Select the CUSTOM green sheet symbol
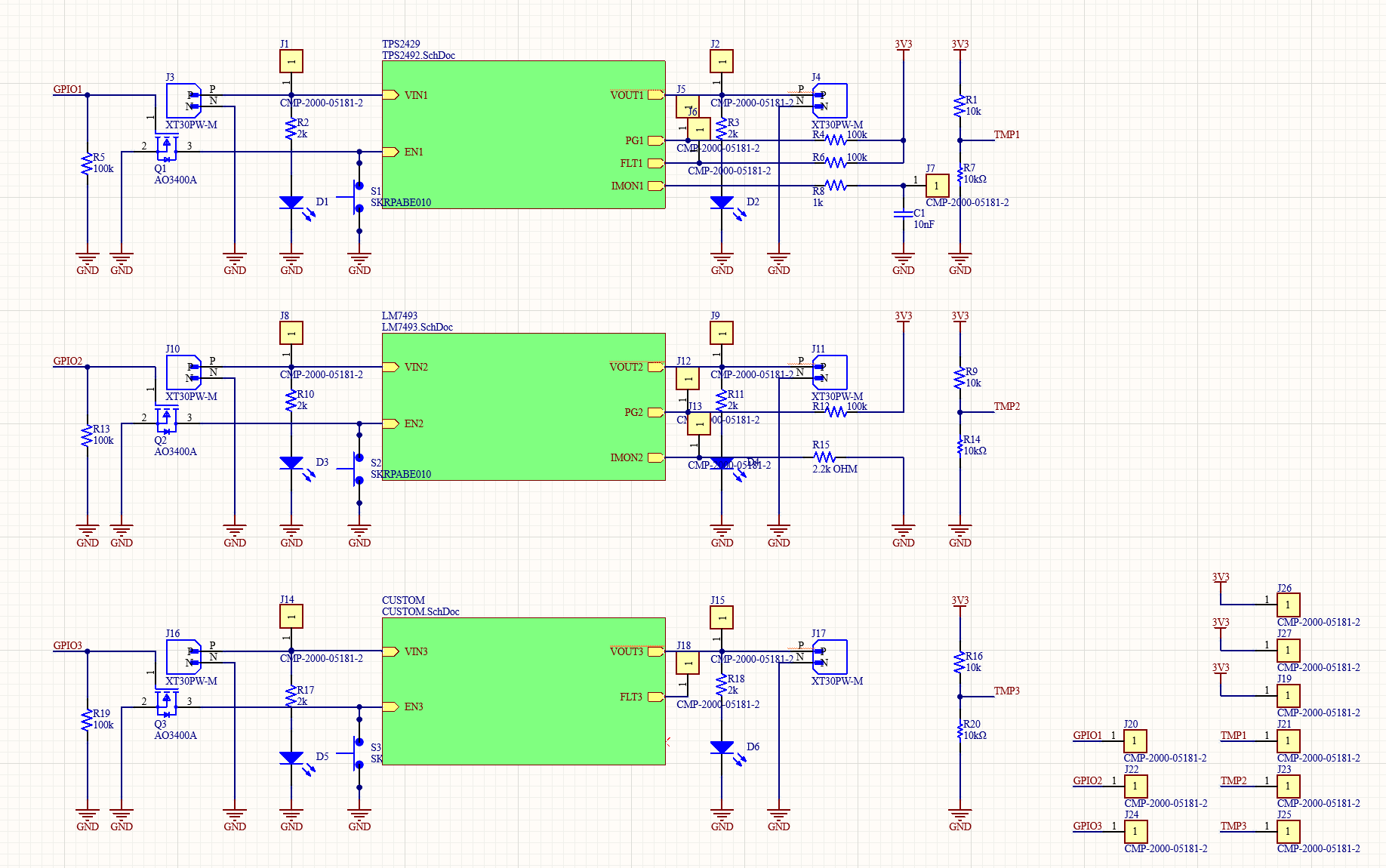The image size is (1386, 868). pyautogui.click(x=523, y=691)
